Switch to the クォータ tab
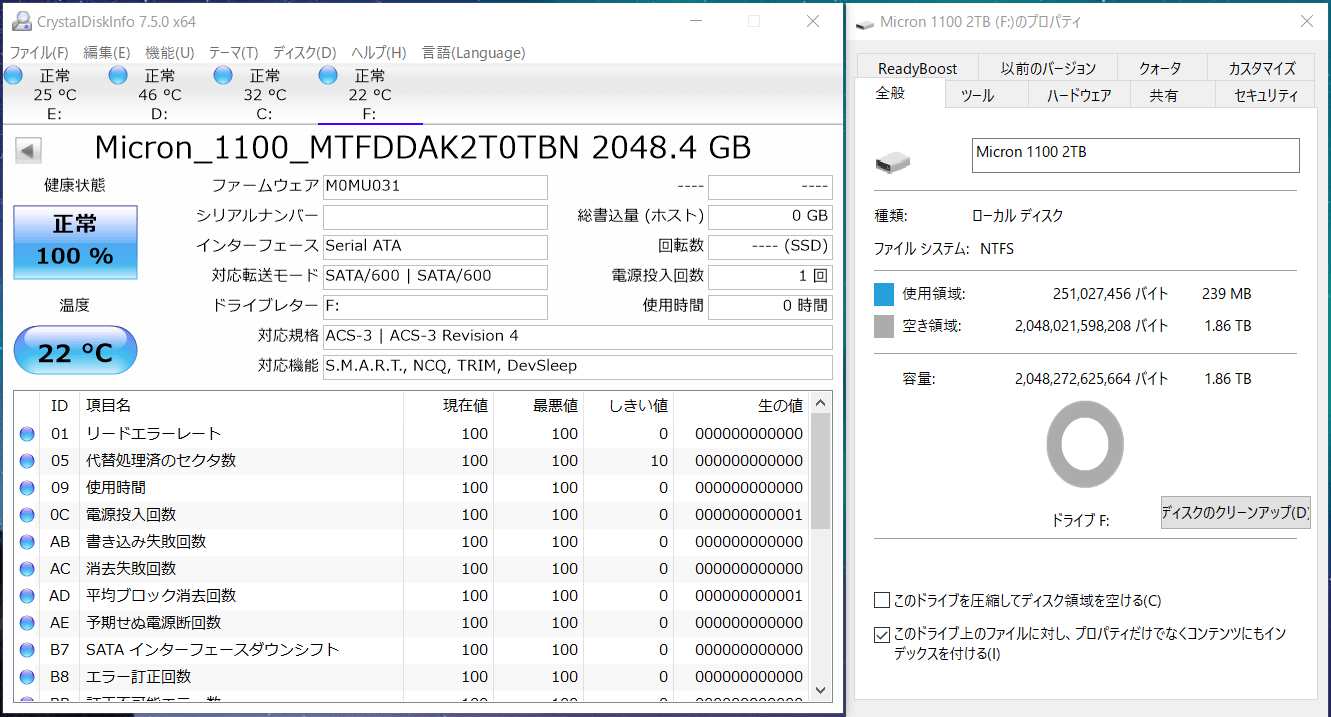This screenshot has height=717, width=1331. pos(1160,68)
